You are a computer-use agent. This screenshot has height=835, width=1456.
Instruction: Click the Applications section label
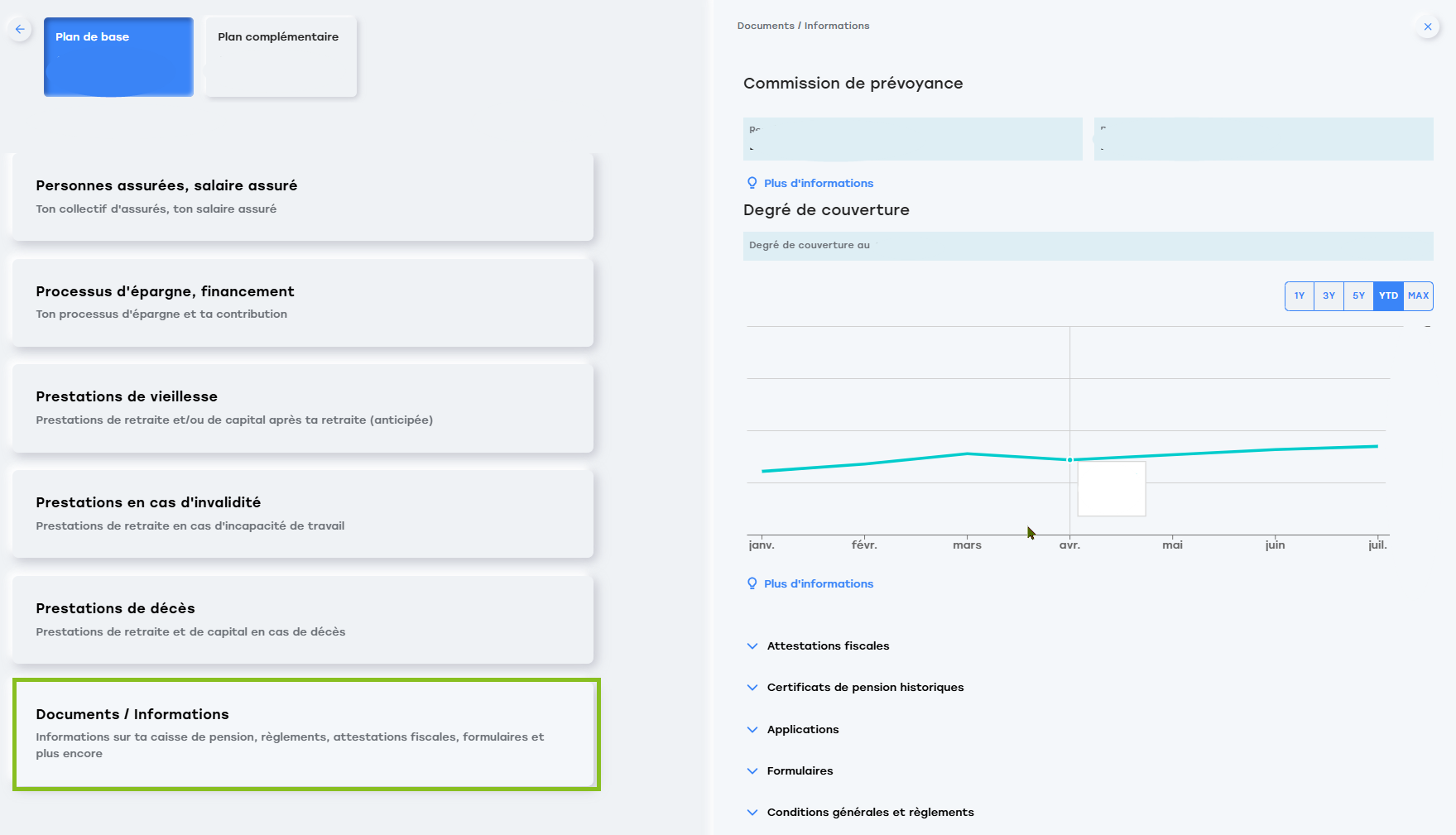coord(803,729)
